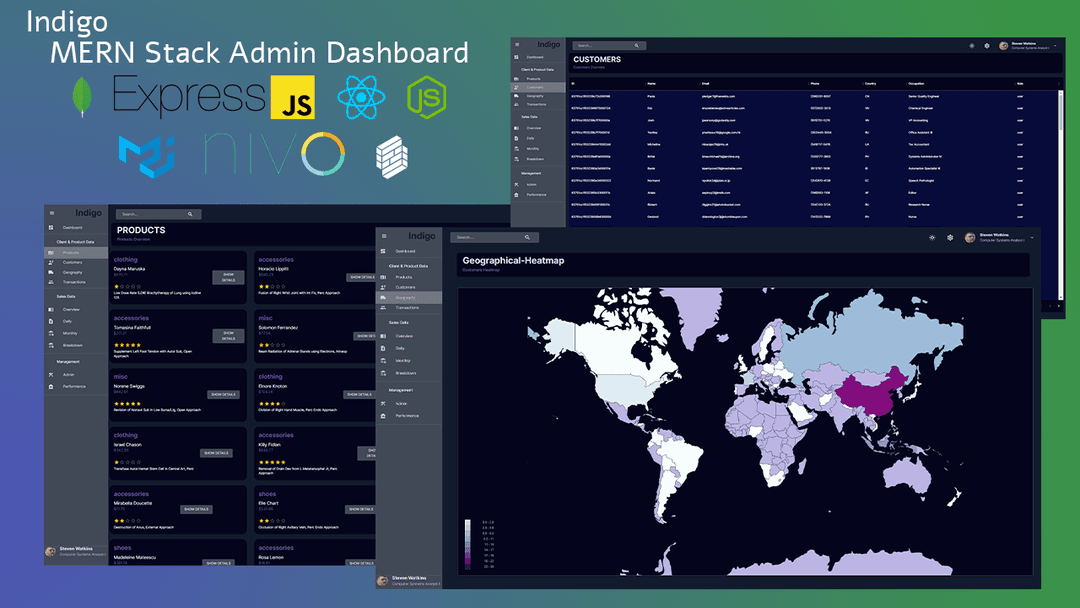The image size is (1080, 608).
Task: Focus the search field in Geography window
Action: (x=495, y=238)
